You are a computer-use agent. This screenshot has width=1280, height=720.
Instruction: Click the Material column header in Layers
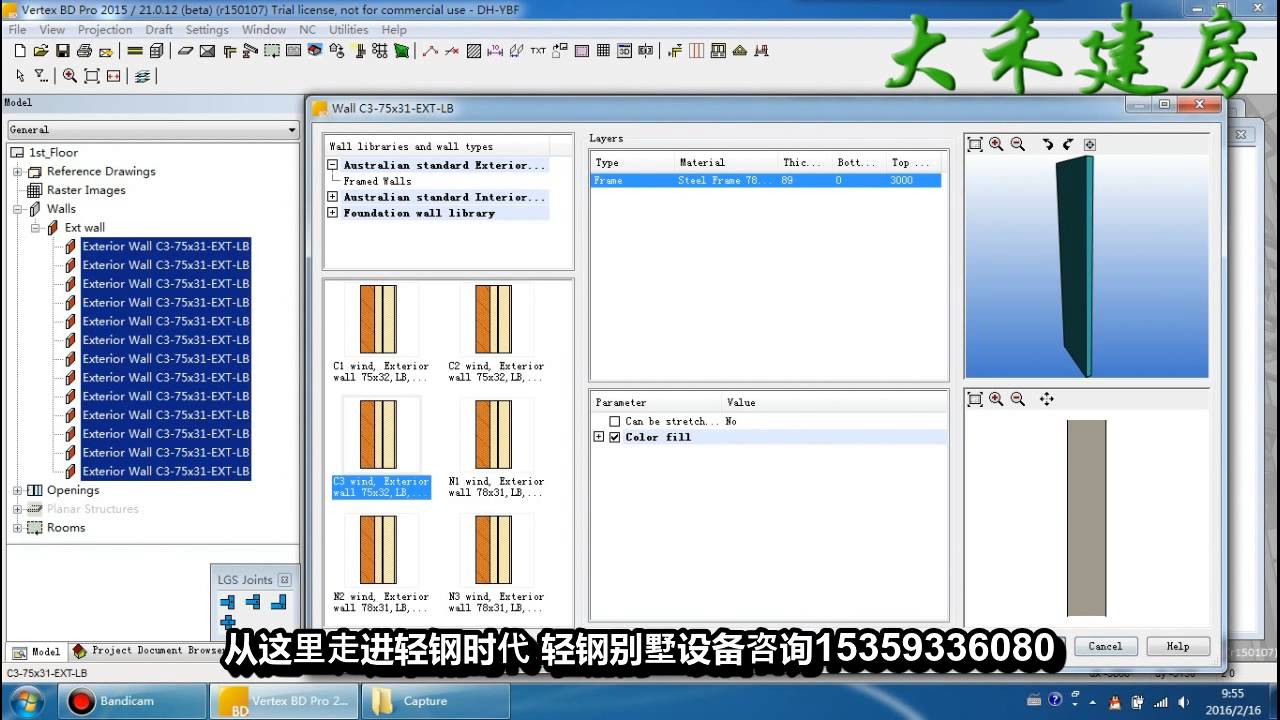727,162
